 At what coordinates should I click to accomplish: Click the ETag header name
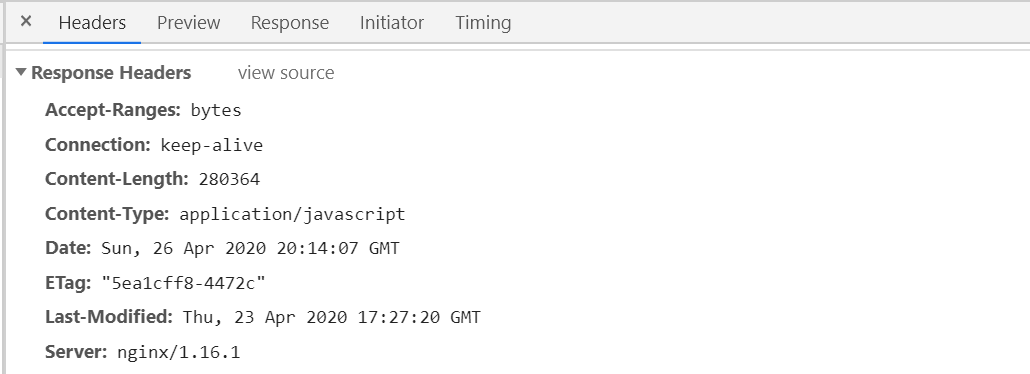pyautogui.click(x=68, y=283)
